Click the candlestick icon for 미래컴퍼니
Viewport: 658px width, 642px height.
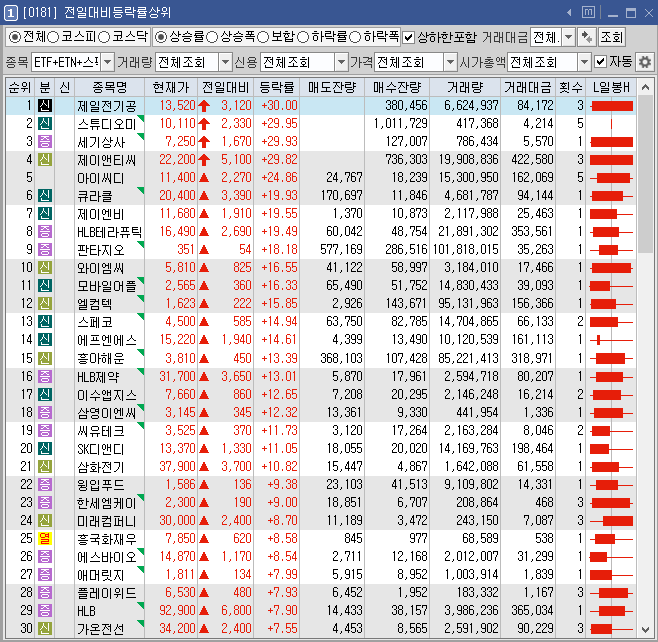point(611,521)
